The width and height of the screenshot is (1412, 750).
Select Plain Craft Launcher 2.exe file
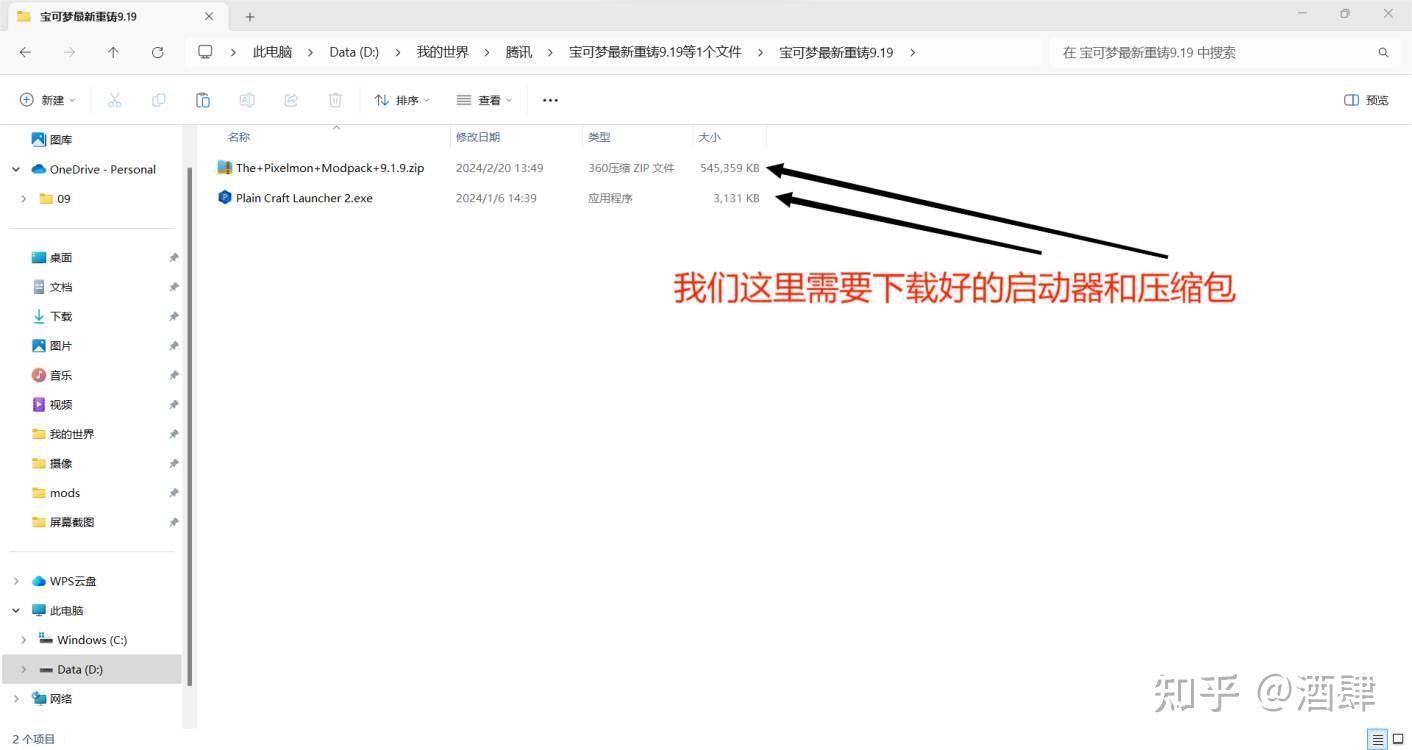click(x=304, y=198)
